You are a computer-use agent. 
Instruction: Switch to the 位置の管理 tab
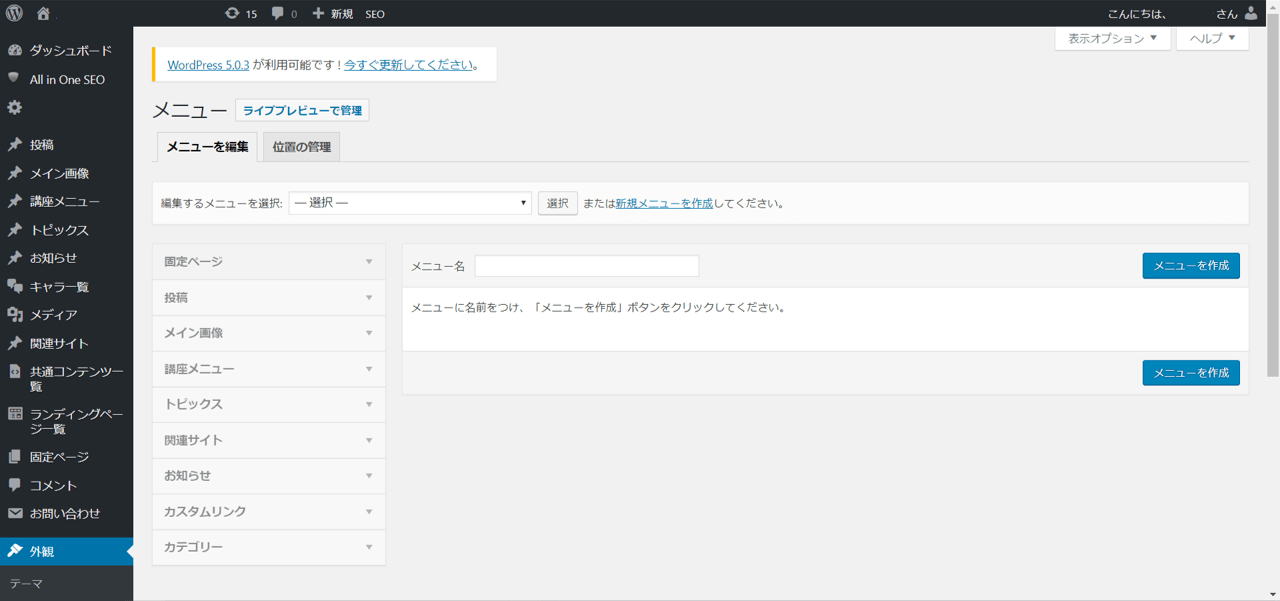click(x=302, y=147)
